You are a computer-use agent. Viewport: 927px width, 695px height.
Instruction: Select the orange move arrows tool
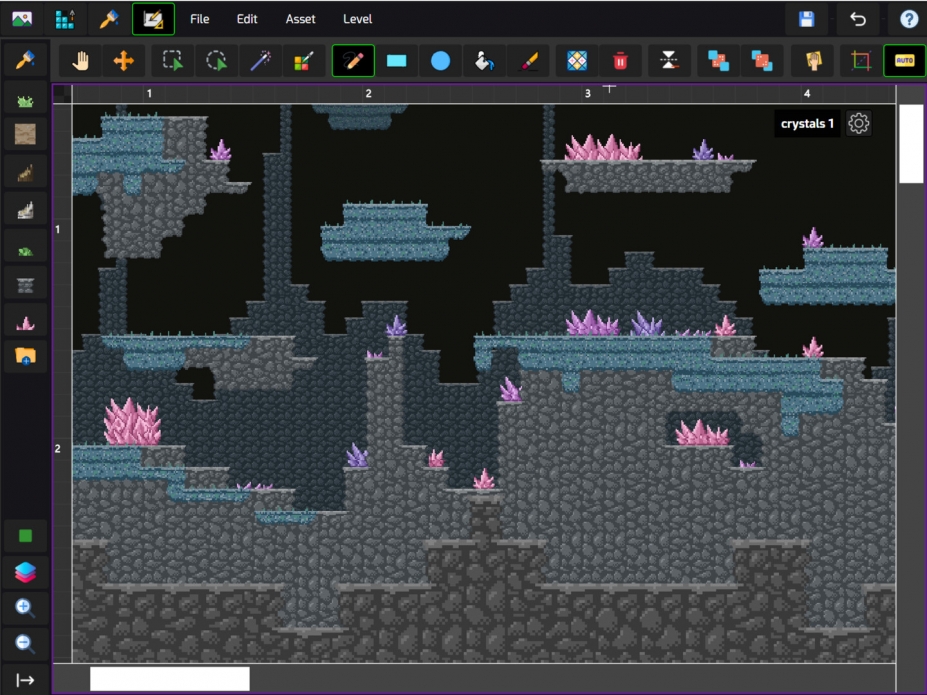(124, 61)
